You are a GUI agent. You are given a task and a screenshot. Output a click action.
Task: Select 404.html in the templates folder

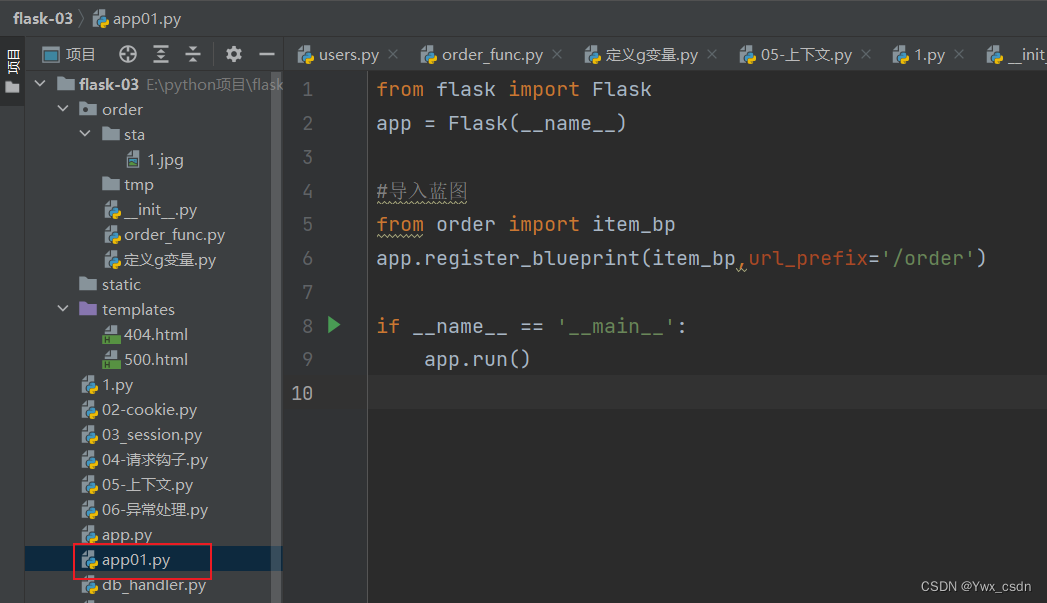pyautogui.click(x=155, y=335)
